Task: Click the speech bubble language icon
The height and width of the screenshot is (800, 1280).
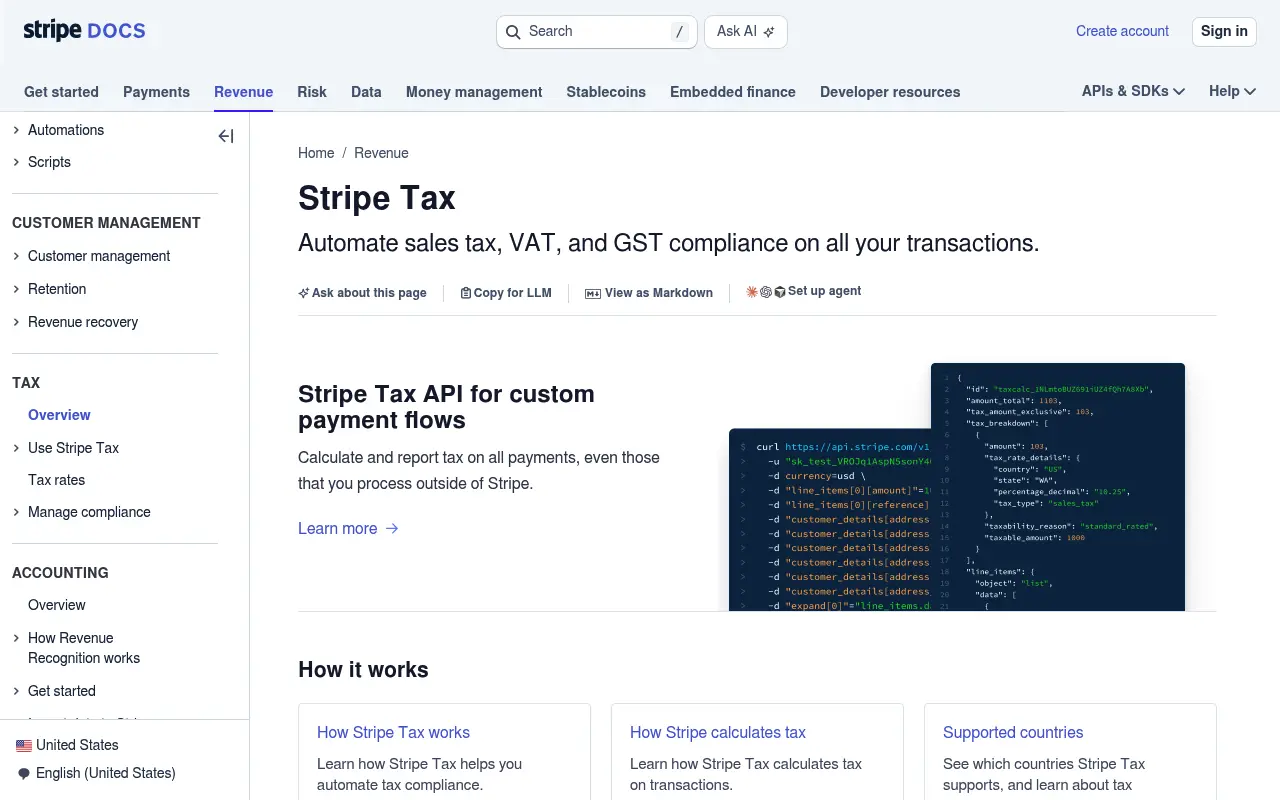Action: 24,773
